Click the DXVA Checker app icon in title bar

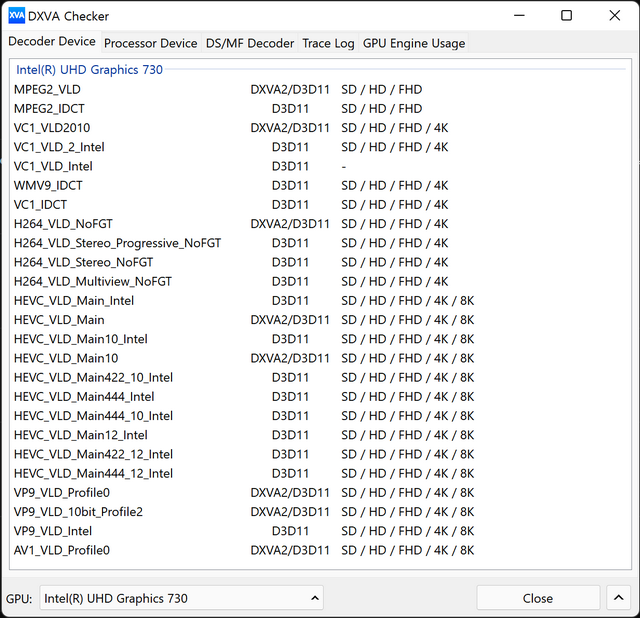point(16,16)
